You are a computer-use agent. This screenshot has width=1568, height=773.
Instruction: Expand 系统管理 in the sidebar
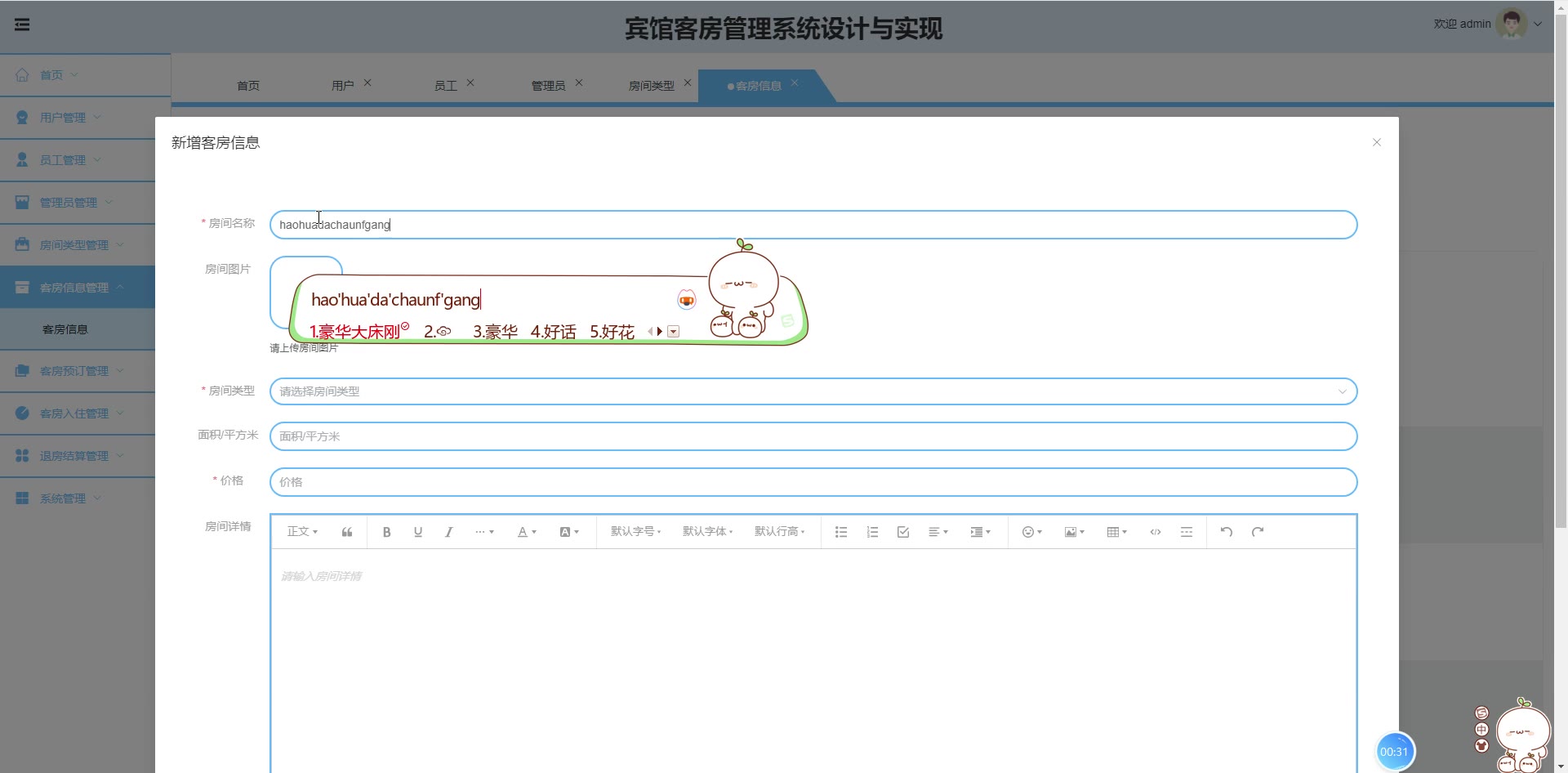pos(78,498)
